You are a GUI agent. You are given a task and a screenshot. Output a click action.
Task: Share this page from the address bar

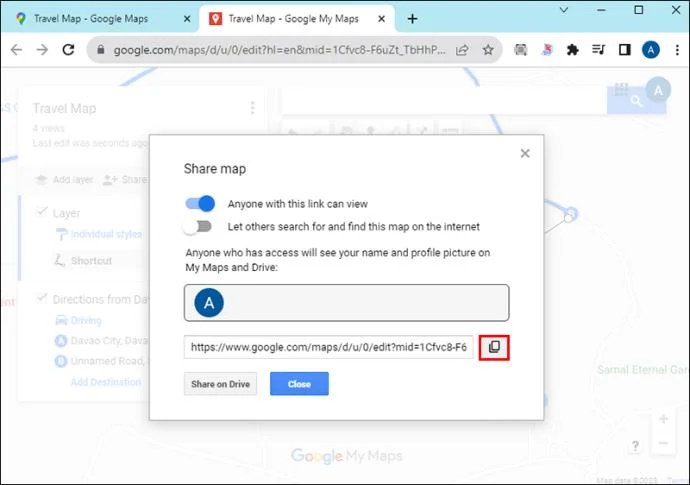tap(462, 50)
